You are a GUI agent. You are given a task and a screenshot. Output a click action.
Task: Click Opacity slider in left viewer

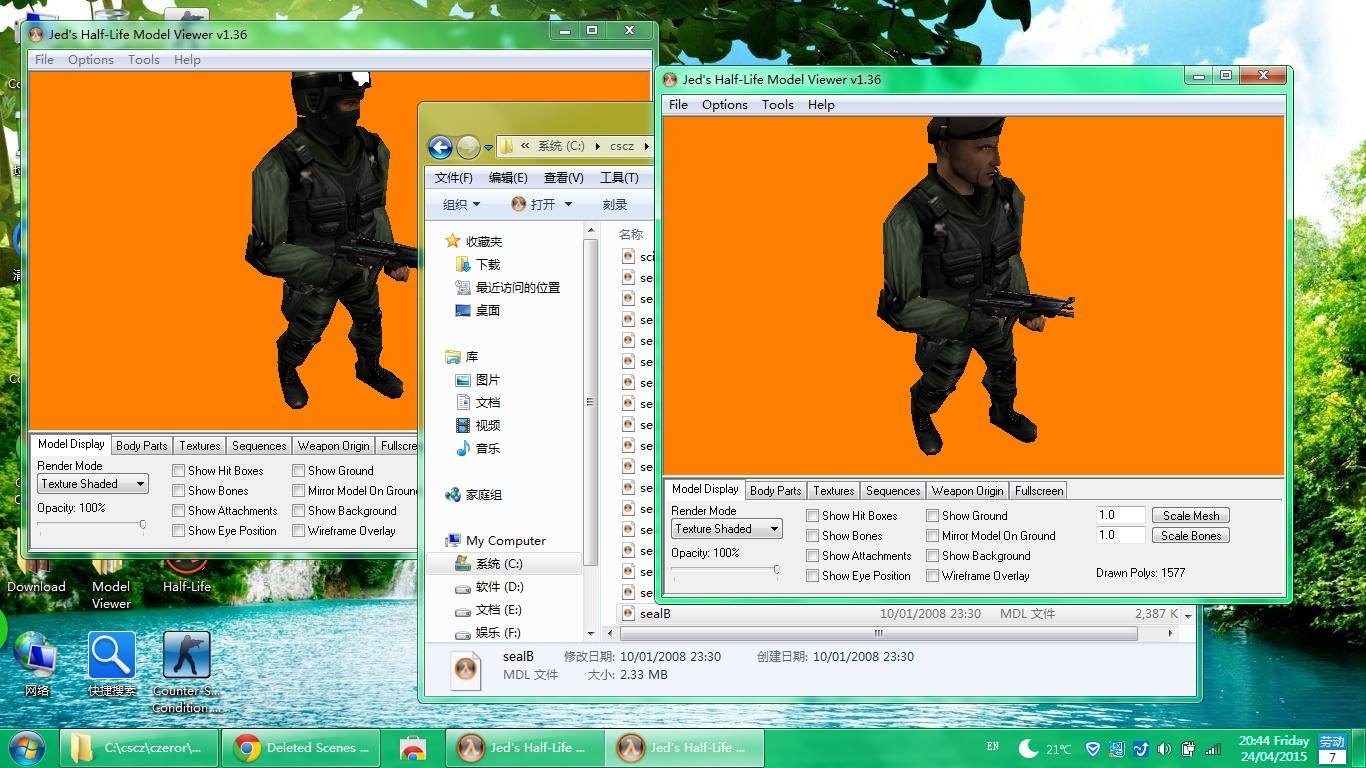(92, 525)
